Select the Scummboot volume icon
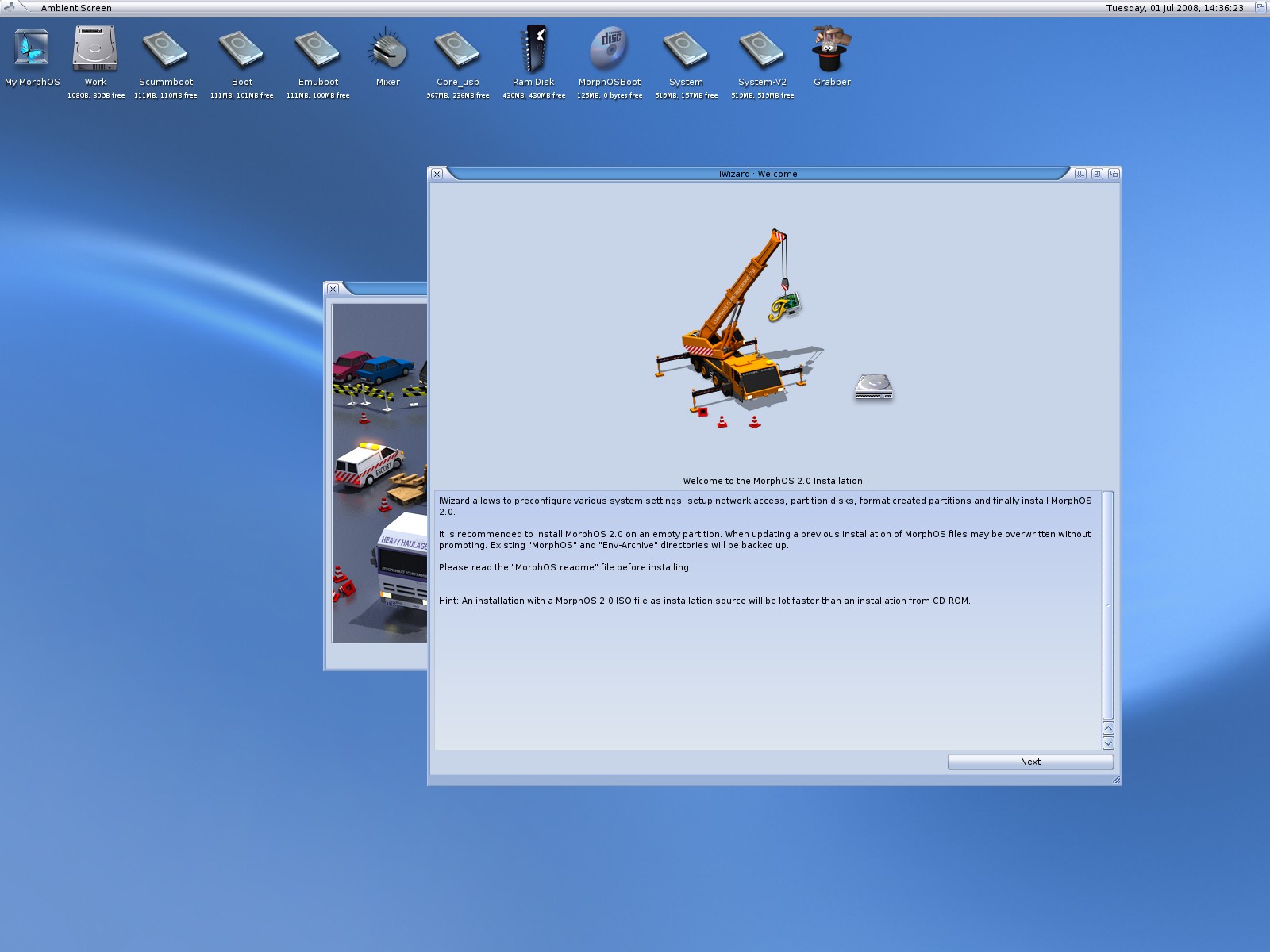This screenshot has height=952, width=1270. point(165,49)
